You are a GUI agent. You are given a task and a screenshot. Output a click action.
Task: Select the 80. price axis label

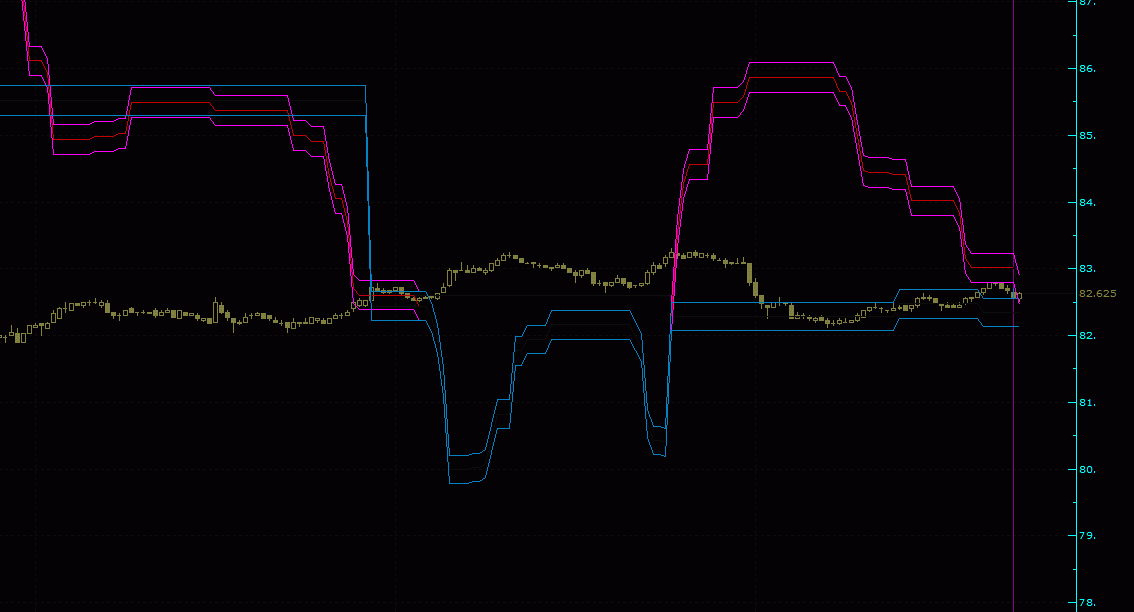coord(1087,469)
